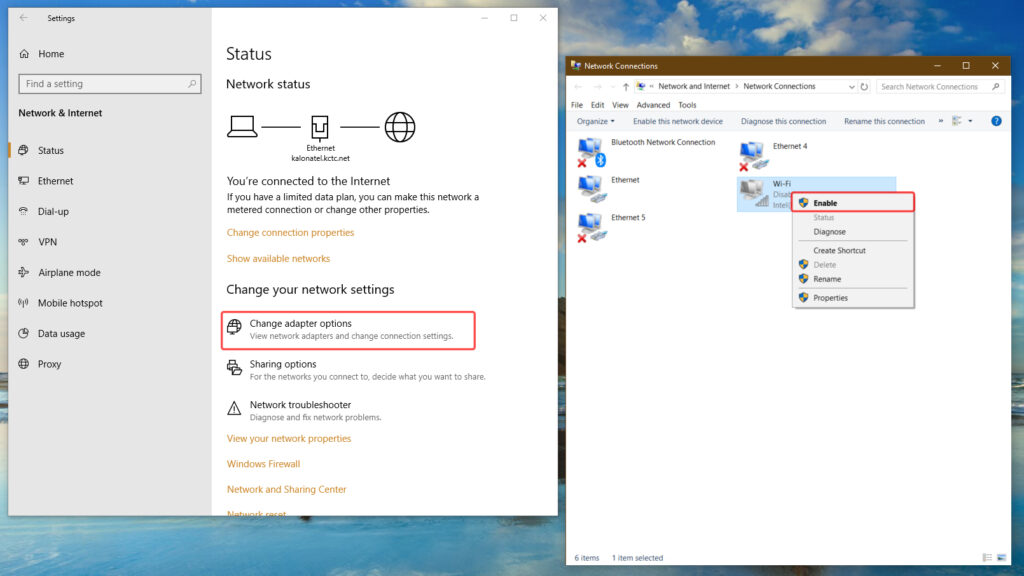Click the Back arrow in Network Connections

click(x=578, y=87)
